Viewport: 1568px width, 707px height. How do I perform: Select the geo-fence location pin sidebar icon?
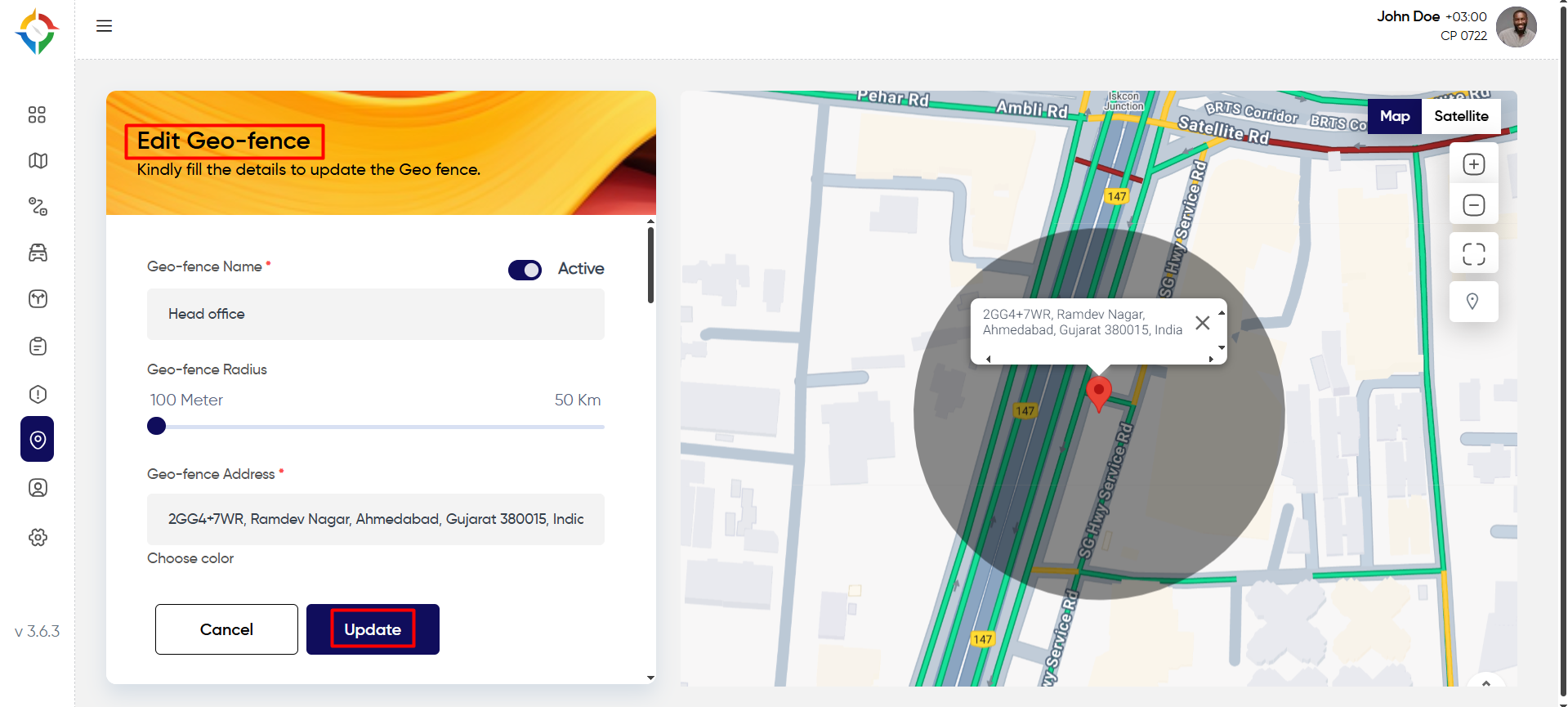[x=38, y=439]
